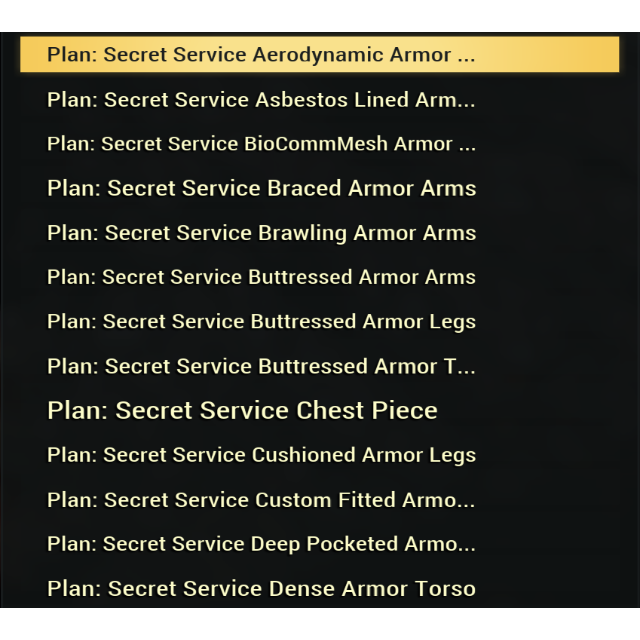Select Plan: Secret Service Chest Piece
Screen dimensions: 640x640
click(242, 410)
